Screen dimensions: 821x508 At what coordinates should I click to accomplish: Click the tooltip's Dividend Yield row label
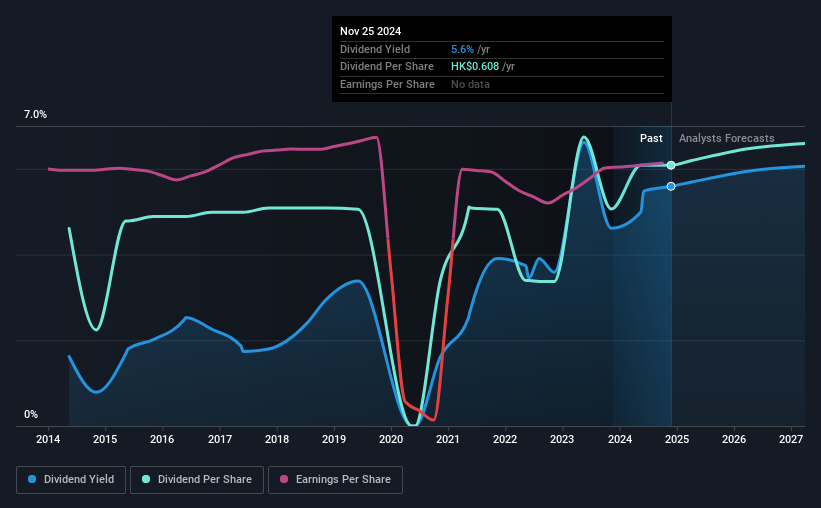click(x=375, y=49)
